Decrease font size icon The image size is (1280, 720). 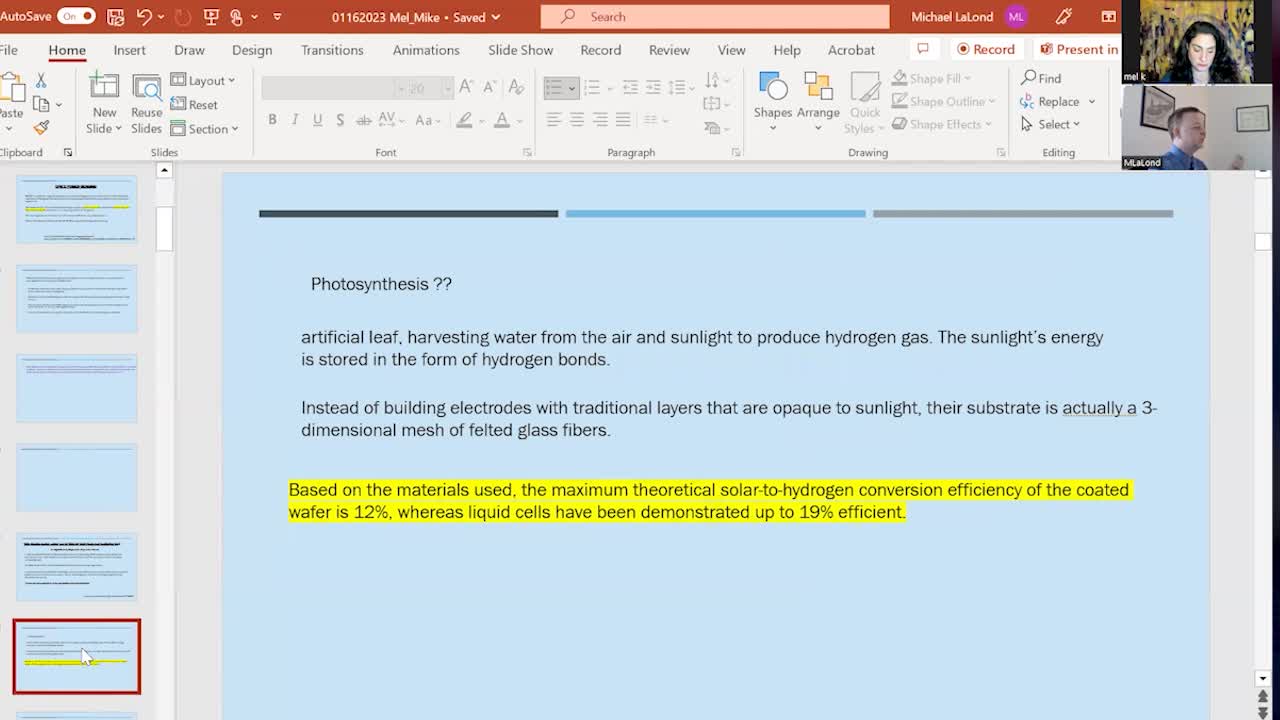[x=489, y=88]
